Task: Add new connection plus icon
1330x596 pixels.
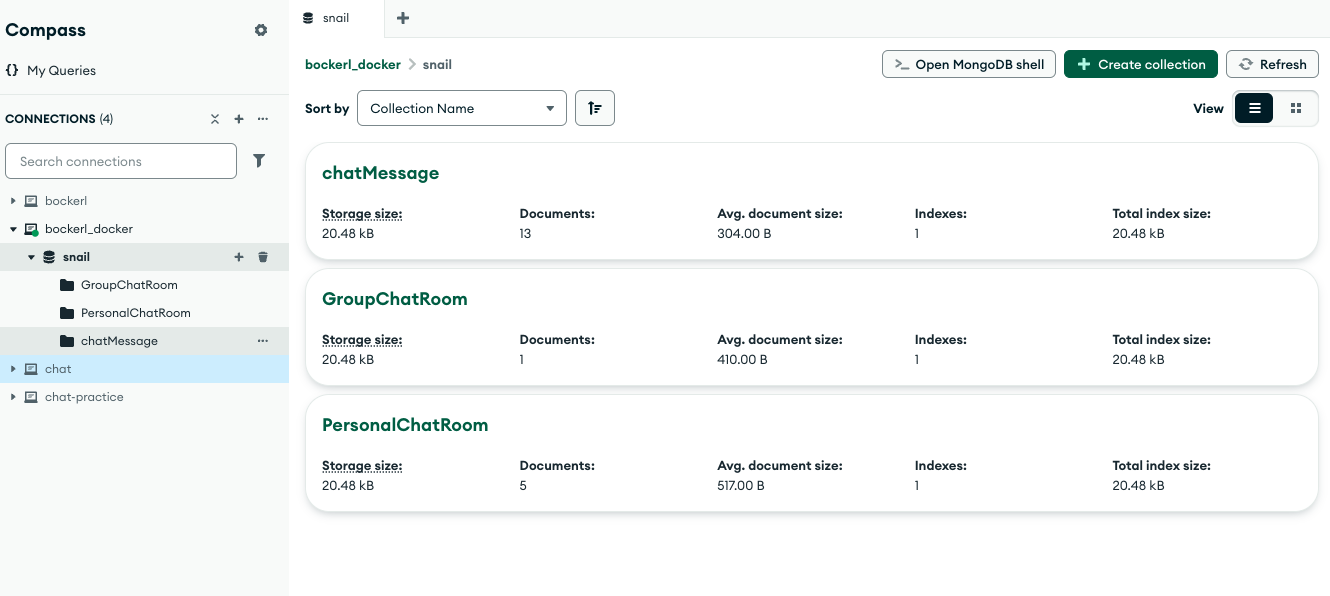Action: pyautogui.click(x=239, y=119)
